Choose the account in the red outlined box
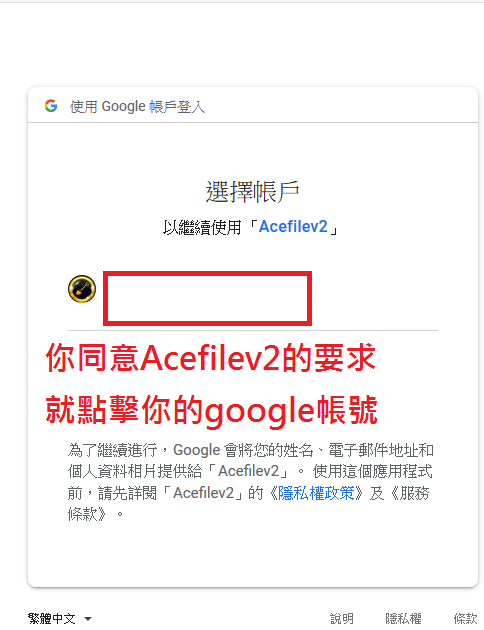 pos(207,298)
